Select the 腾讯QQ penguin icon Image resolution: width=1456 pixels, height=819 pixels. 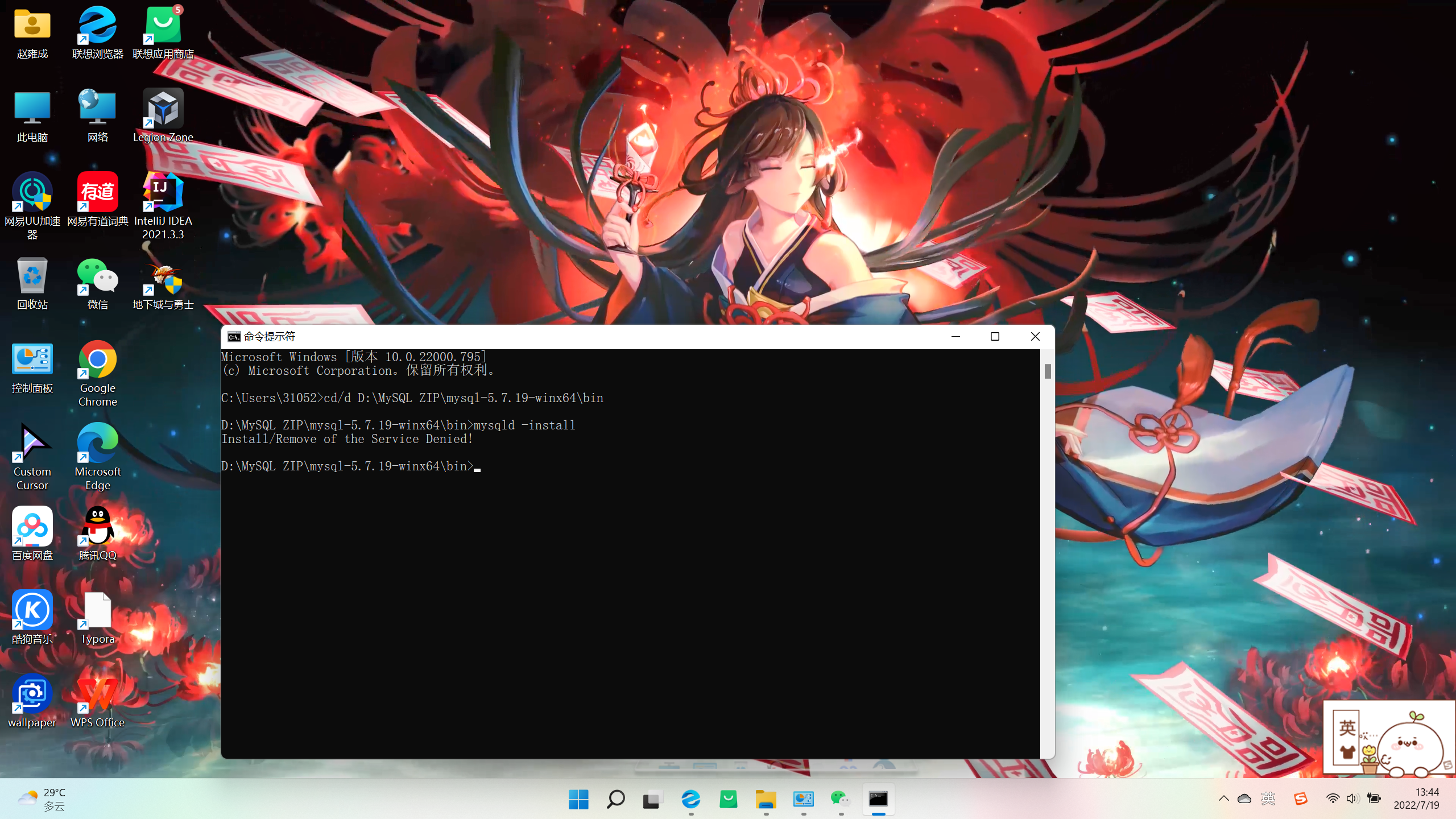97,527
